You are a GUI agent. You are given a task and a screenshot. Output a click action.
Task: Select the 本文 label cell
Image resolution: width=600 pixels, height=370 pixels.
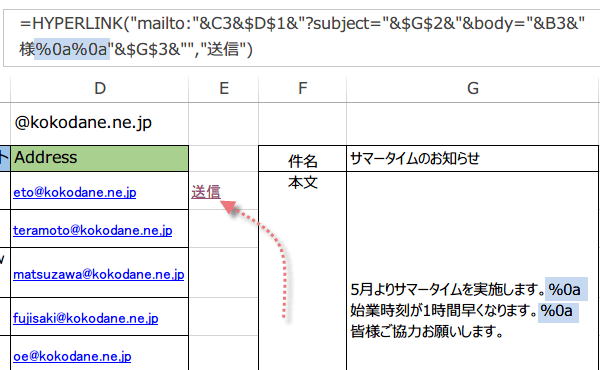click(303, 183)
